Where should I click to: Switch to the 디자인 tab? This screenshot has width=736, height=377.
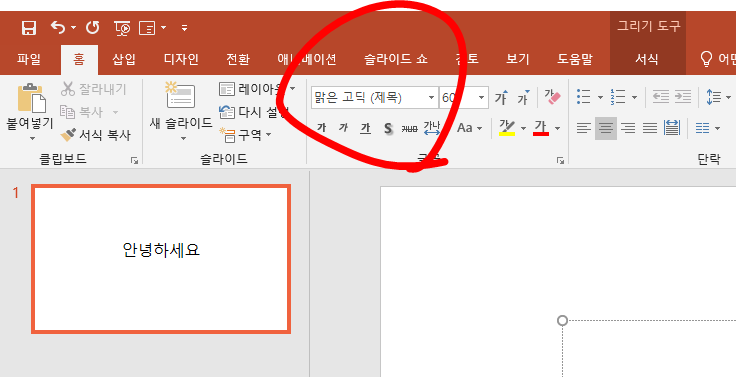click(x=181, y=60)
